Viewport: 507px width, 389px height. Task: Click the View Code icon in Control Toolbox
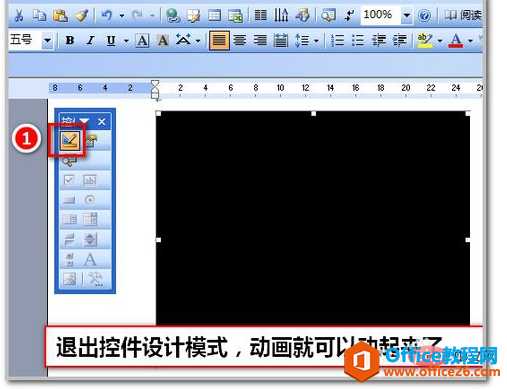(69, 161)
